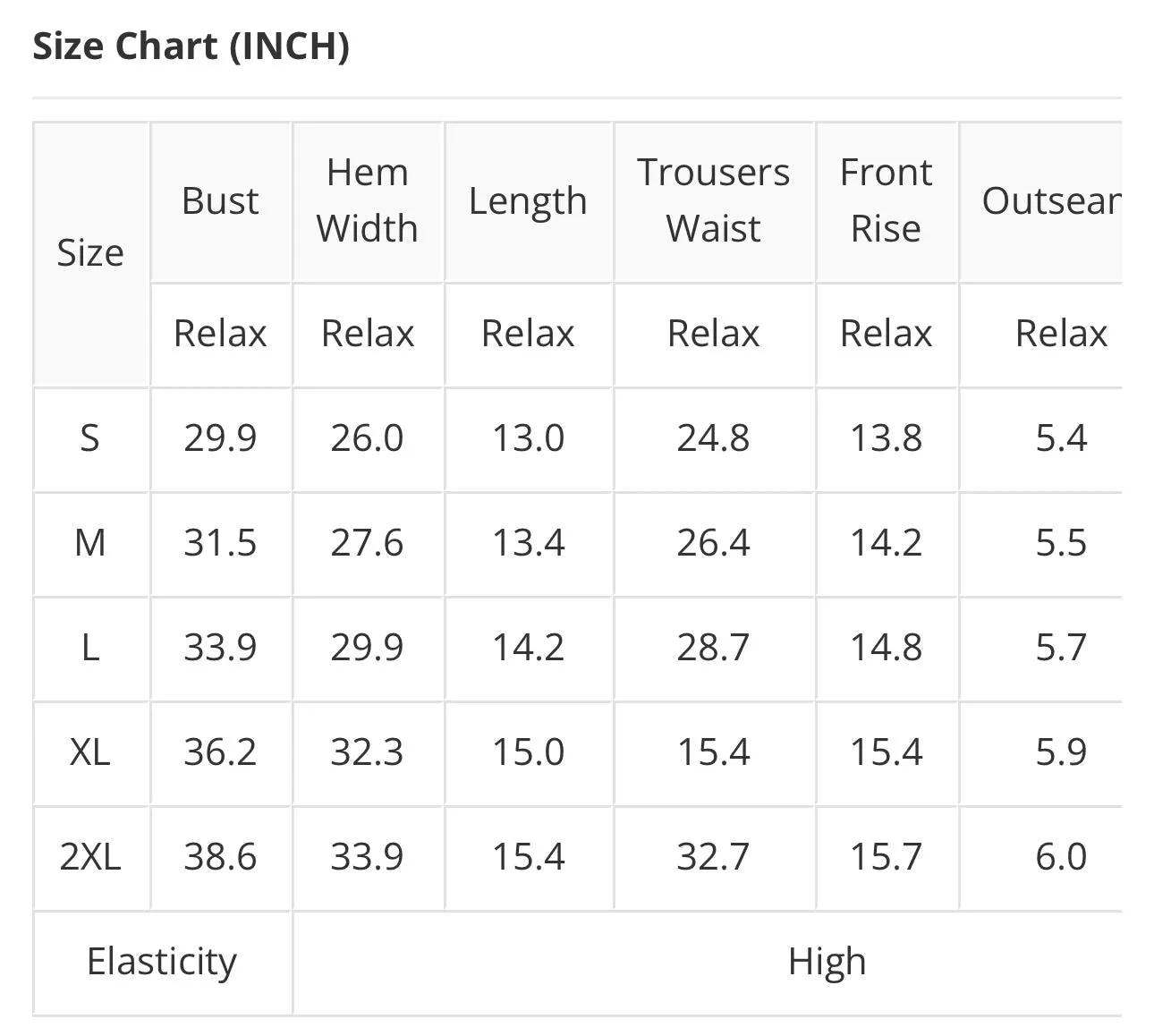1154x1036 pixels.
Task: Select the Relax subheader under Bust
Action: (x=220, y=335)
